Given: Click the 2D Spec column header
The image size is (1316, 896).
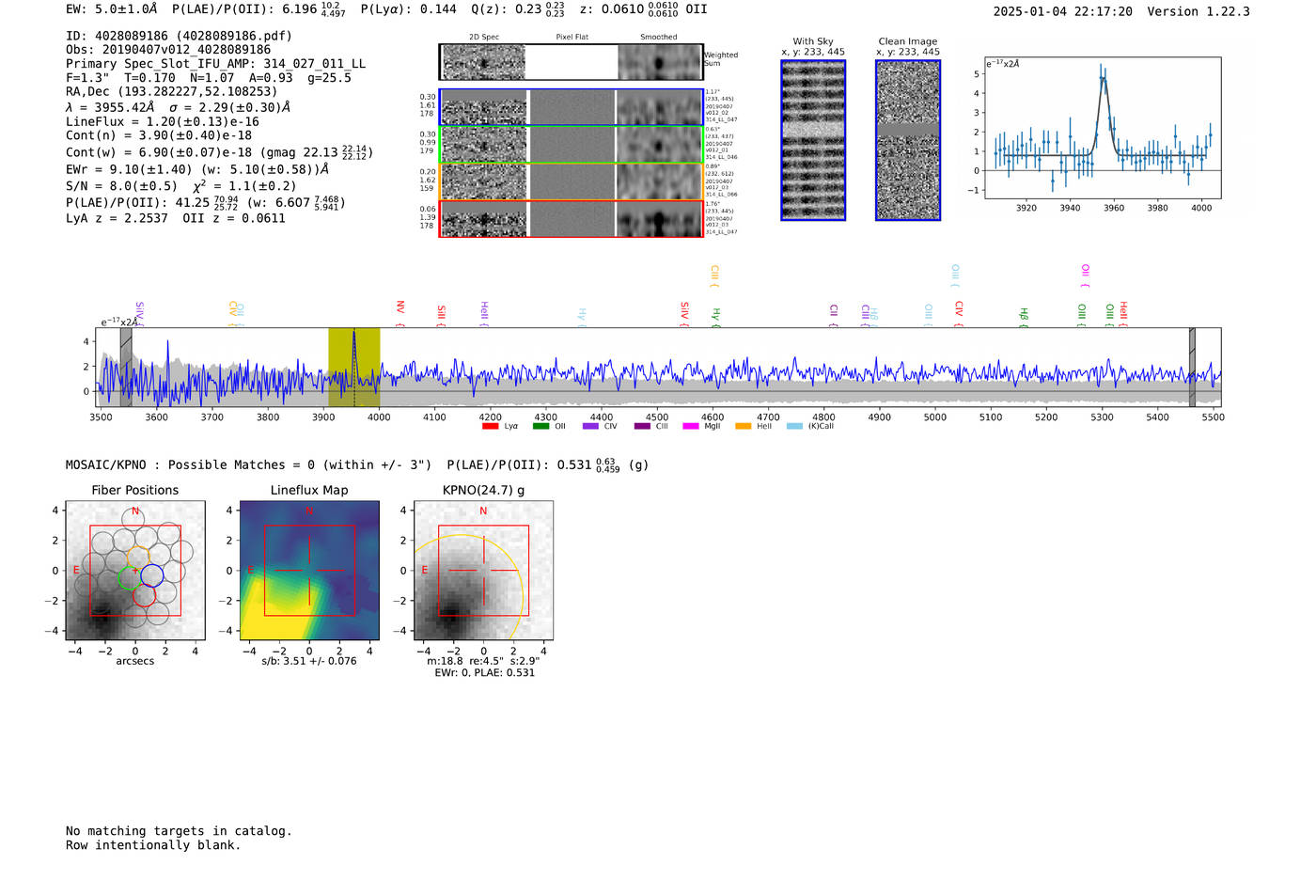Looking at the screenshot, I should point(484,37).
